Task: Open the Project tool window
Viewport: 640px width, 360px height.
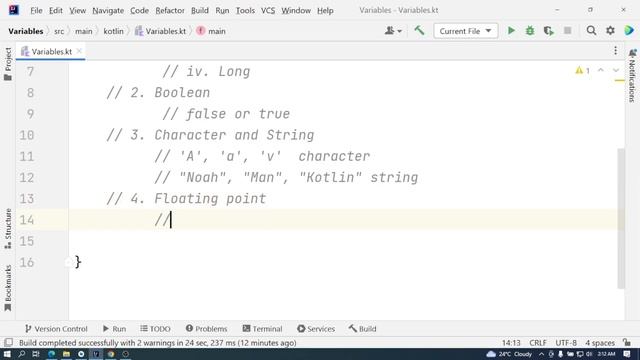Action: (x=8, y=64)
